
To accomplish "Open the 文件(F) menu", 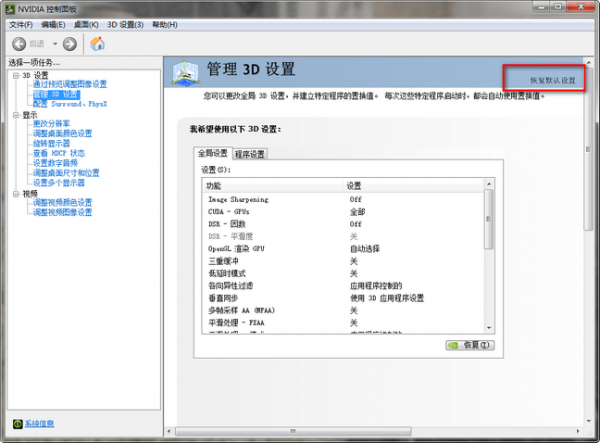I will [21, 25].
